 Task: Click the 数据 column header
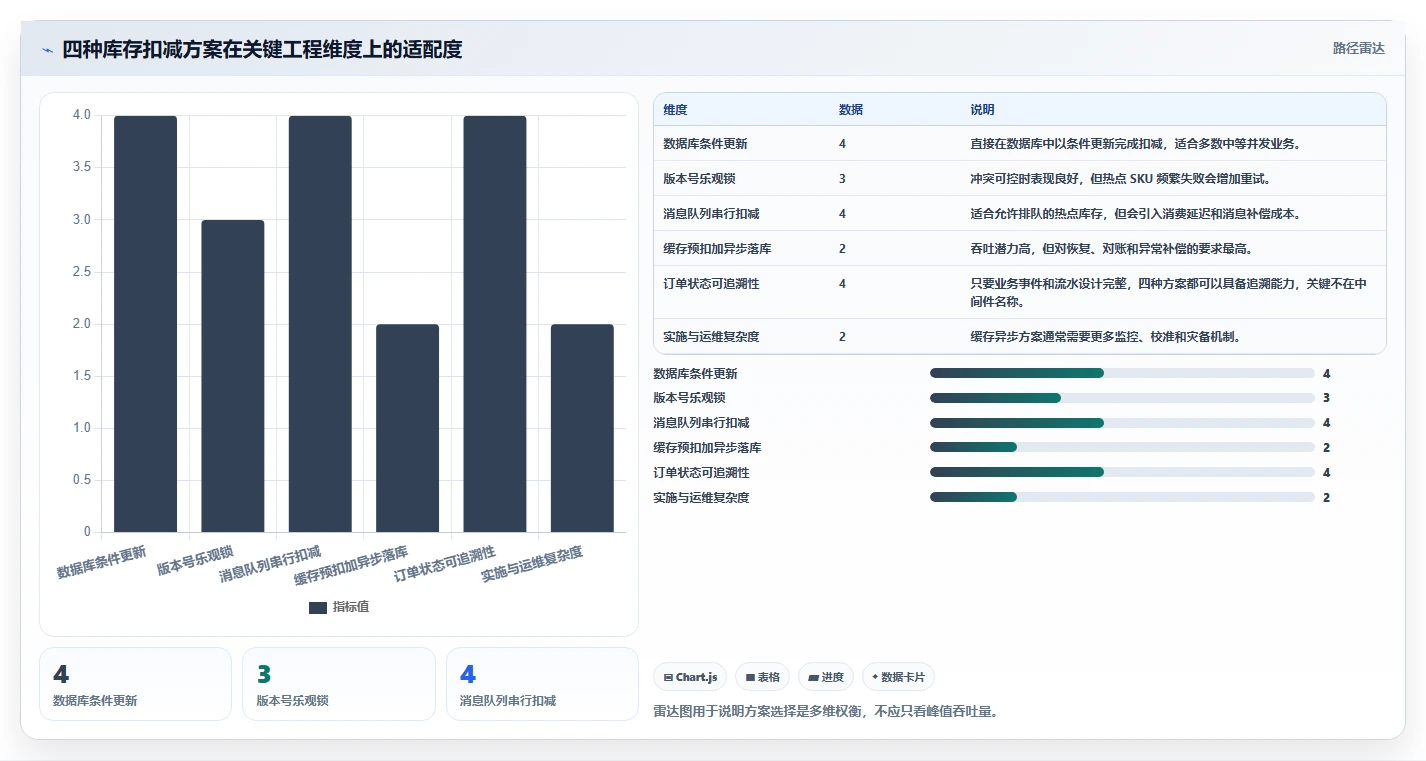(851, 110)
